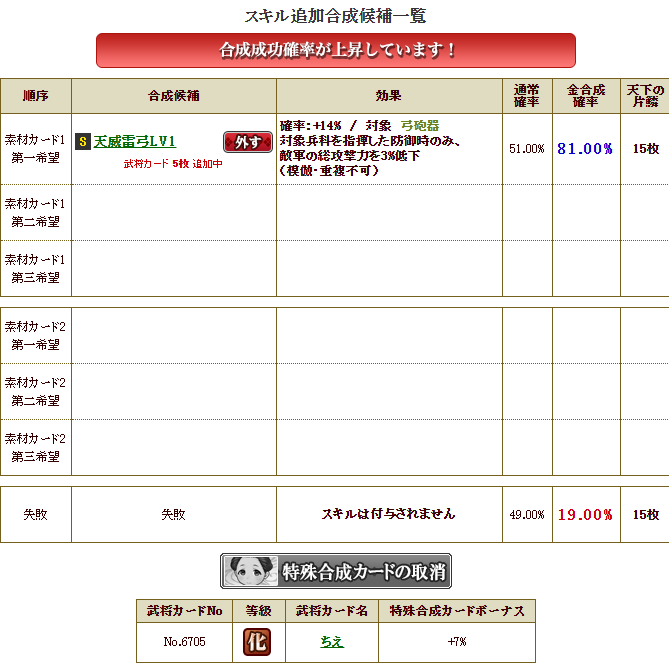Click the 外す remove button

(248, 142)
